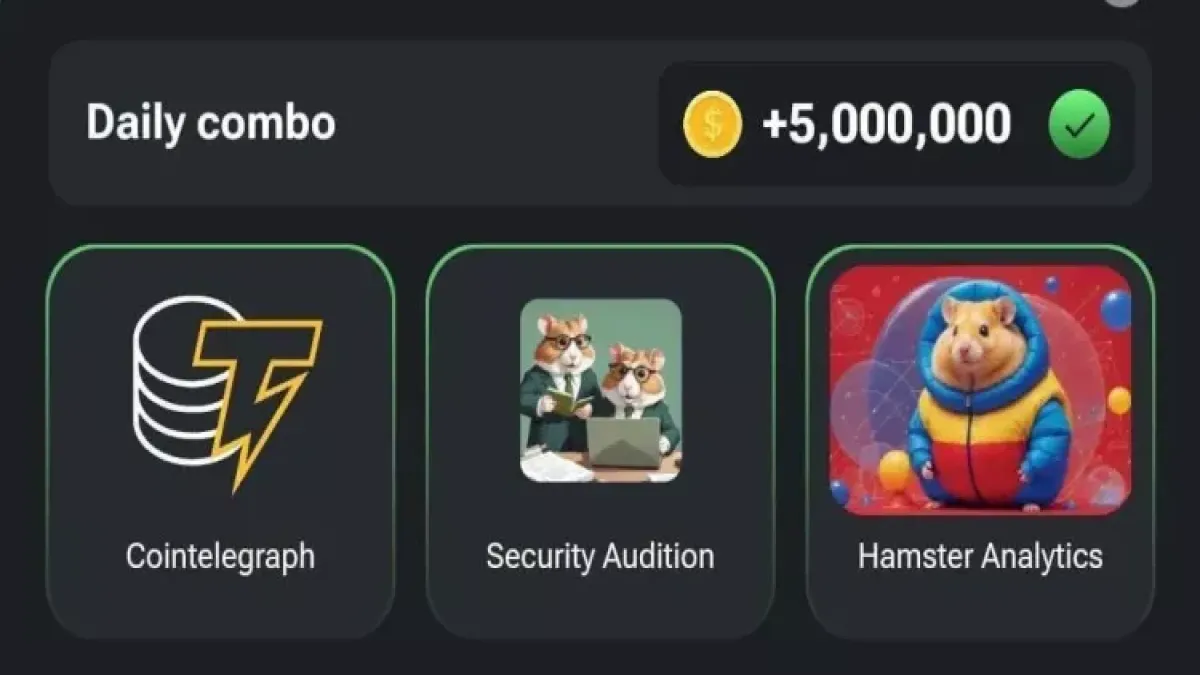1200x675 pixels.
Task: Click the Daily combo heading
Action: coord(211,123)
